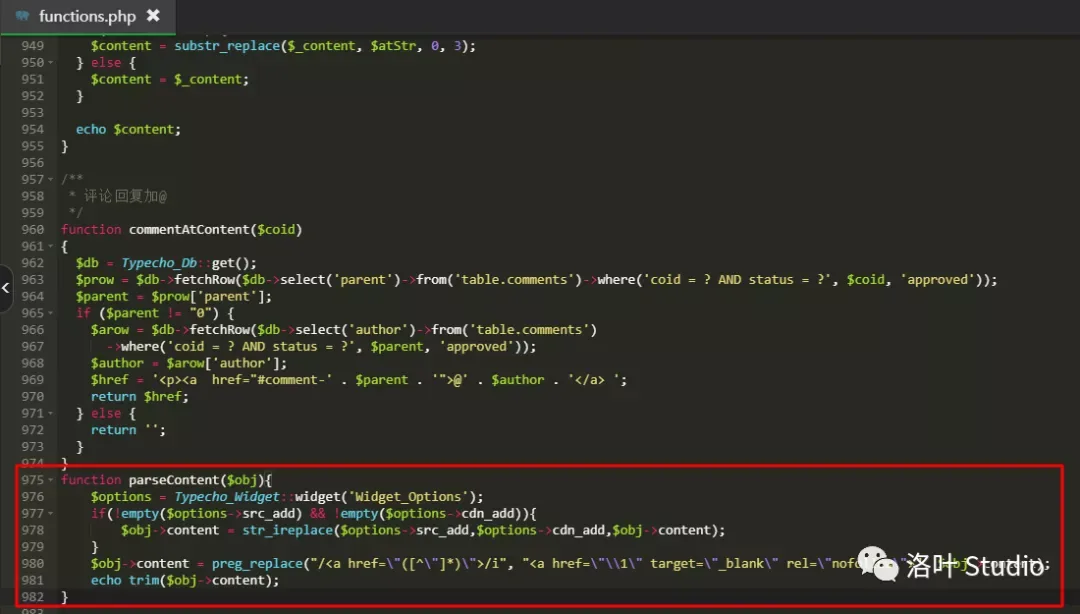Click 'preg_replace' on line 980
Viewport: 1080px width, 614px height.
pyautogui.click(x=258, y=564)
